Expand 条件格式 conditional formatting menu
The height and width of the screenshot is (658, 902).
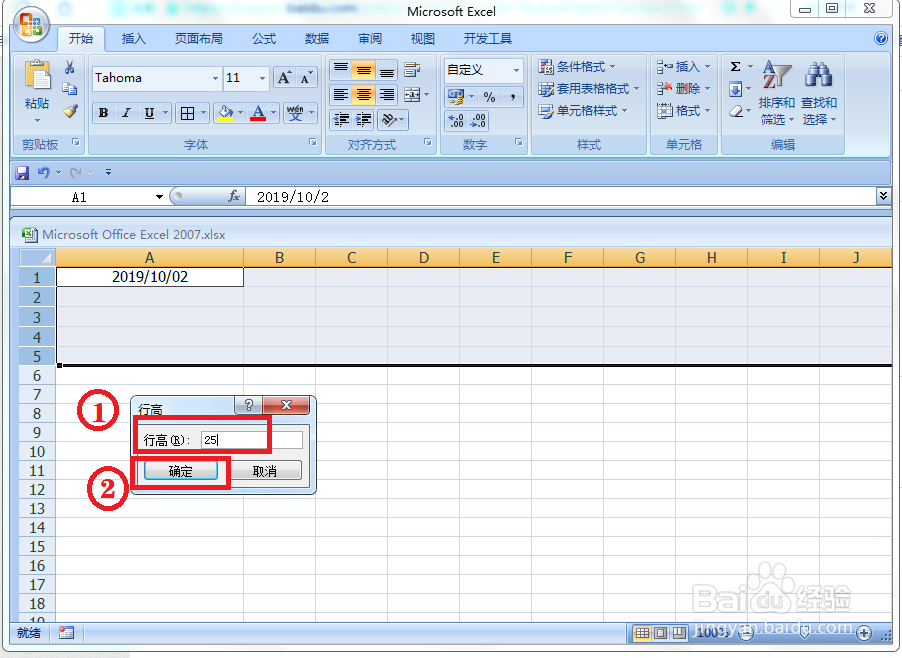pos(577,67)
